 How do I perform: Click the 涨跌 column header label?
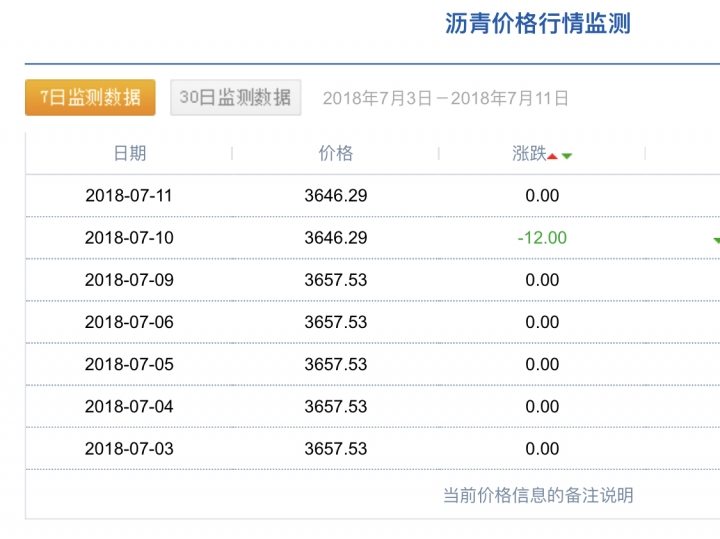click(x=529, y=153)
